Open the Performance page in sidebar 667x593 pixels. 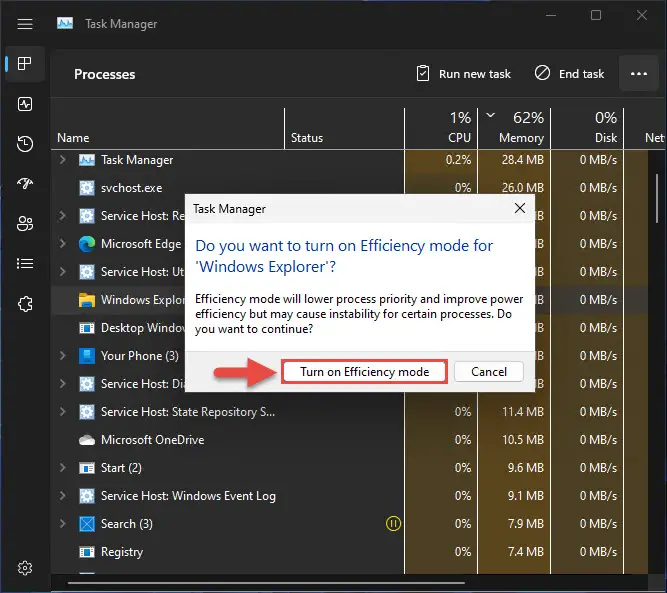click(25, 104)
